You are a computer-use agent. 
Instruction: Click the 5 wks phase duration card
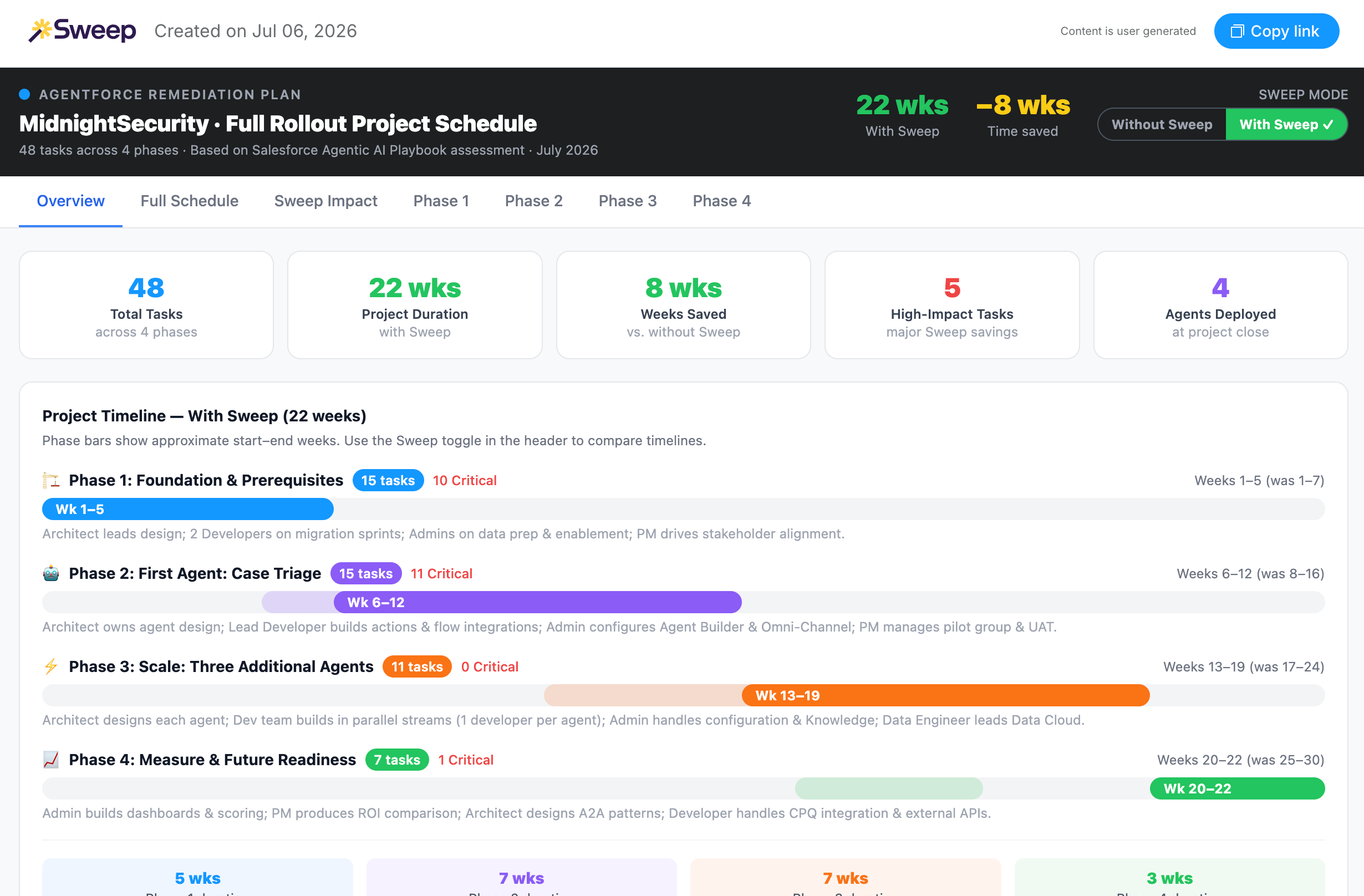click(x=198, y=877)
